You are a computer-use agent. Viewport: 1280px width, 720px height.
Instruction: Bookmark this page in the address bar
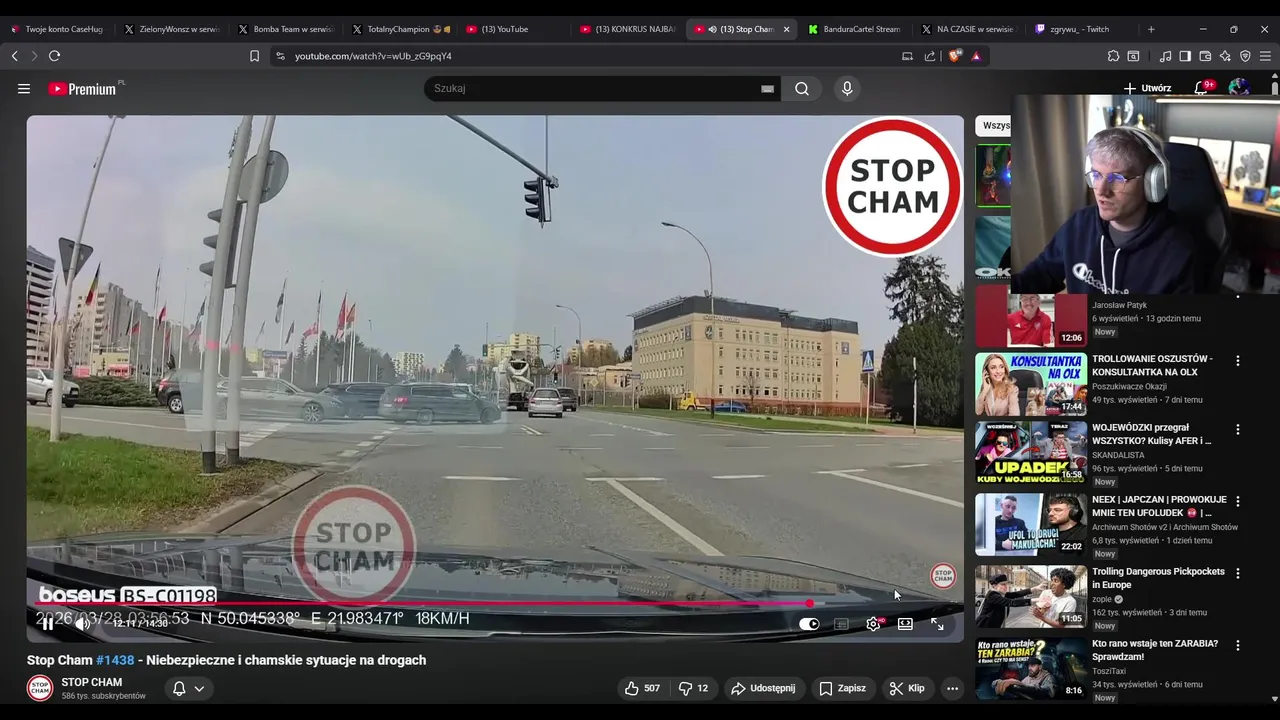pyautogui.click(x=254, y=56)
